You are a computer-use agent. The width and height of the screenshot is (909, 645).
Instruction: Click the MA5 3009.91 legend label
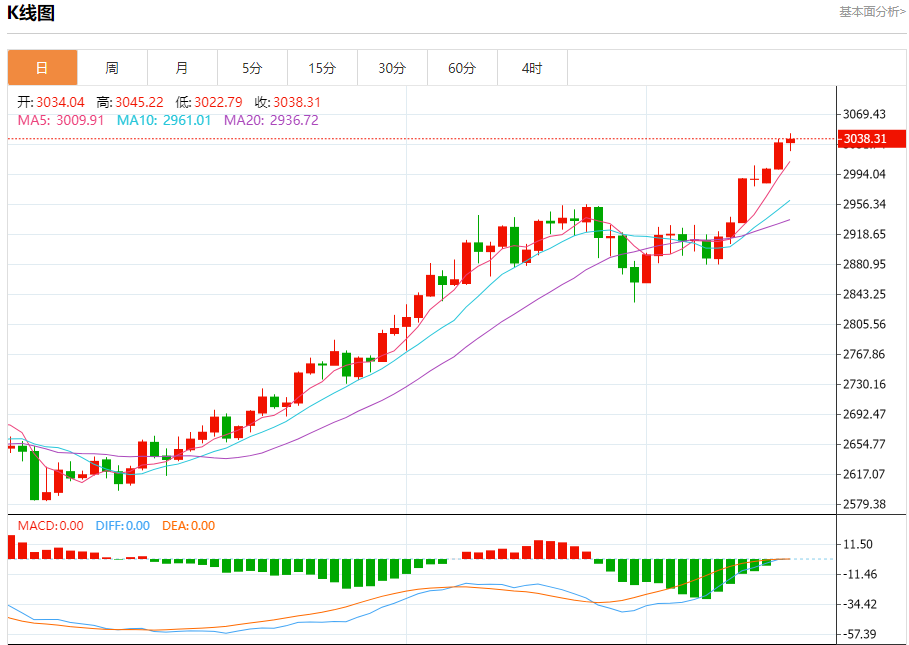[x=61, y=120]
